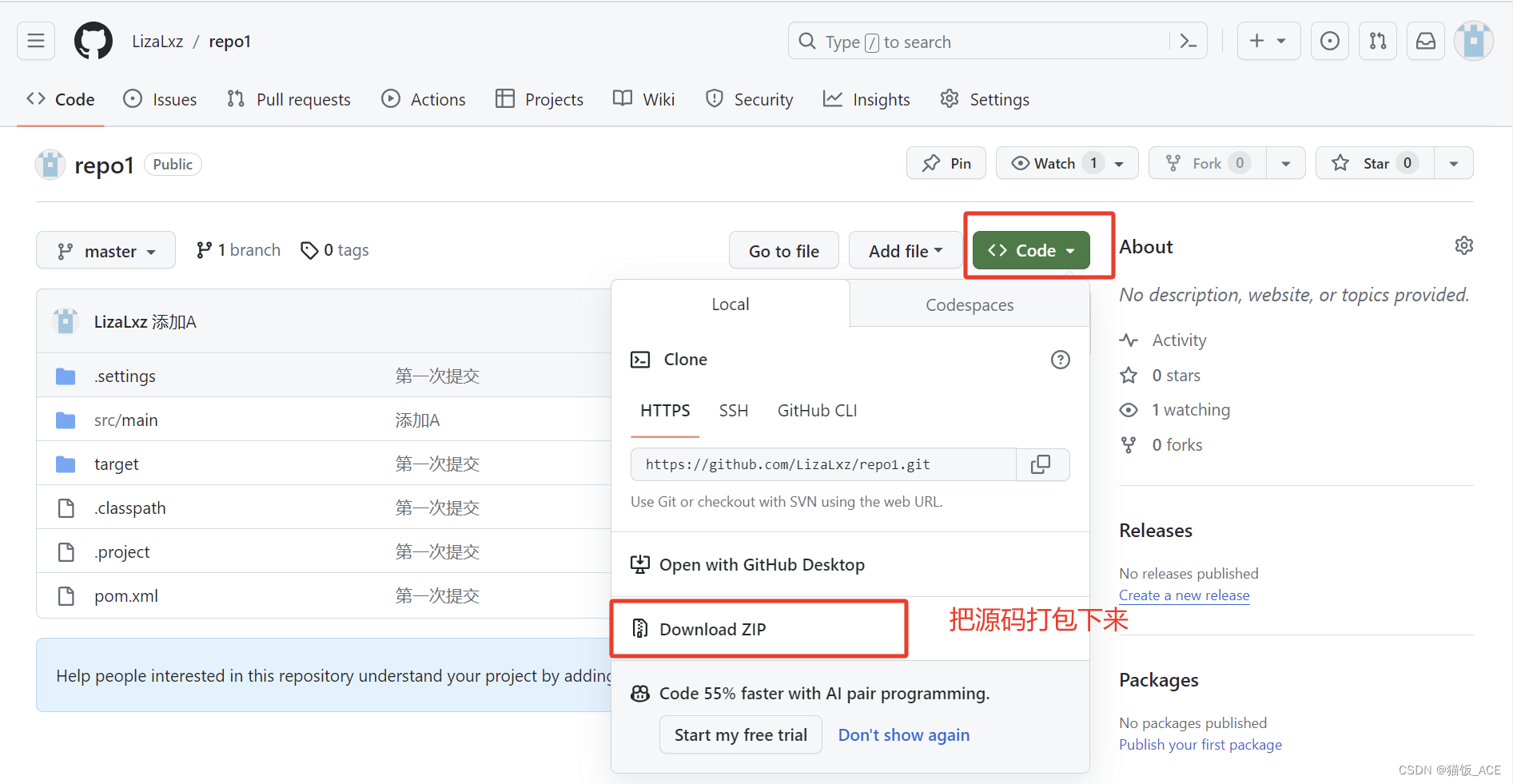Open notifications inbox icon

(x=1426, y=41)
